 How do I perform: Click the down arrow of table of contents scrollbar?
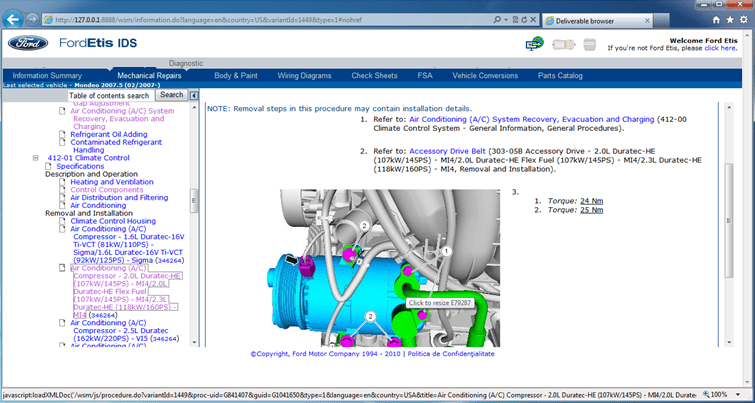click(194, 342)
